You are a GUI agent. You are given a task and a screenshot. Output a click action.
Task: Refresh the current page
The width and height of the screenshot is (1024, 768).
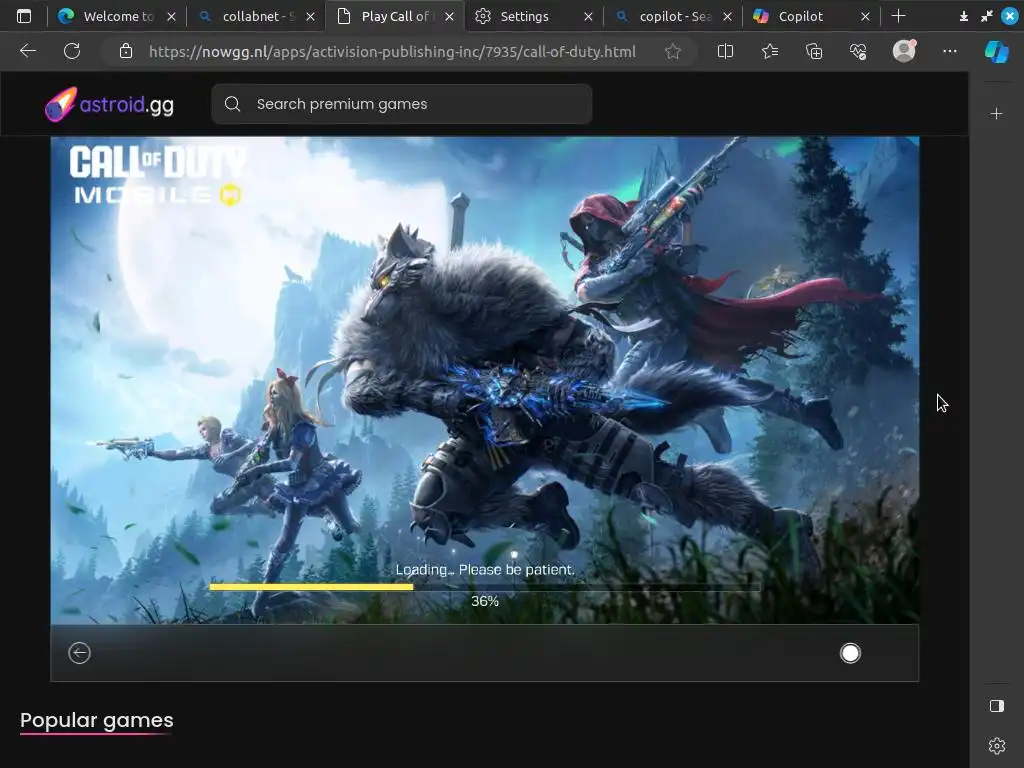coord(72,51)
